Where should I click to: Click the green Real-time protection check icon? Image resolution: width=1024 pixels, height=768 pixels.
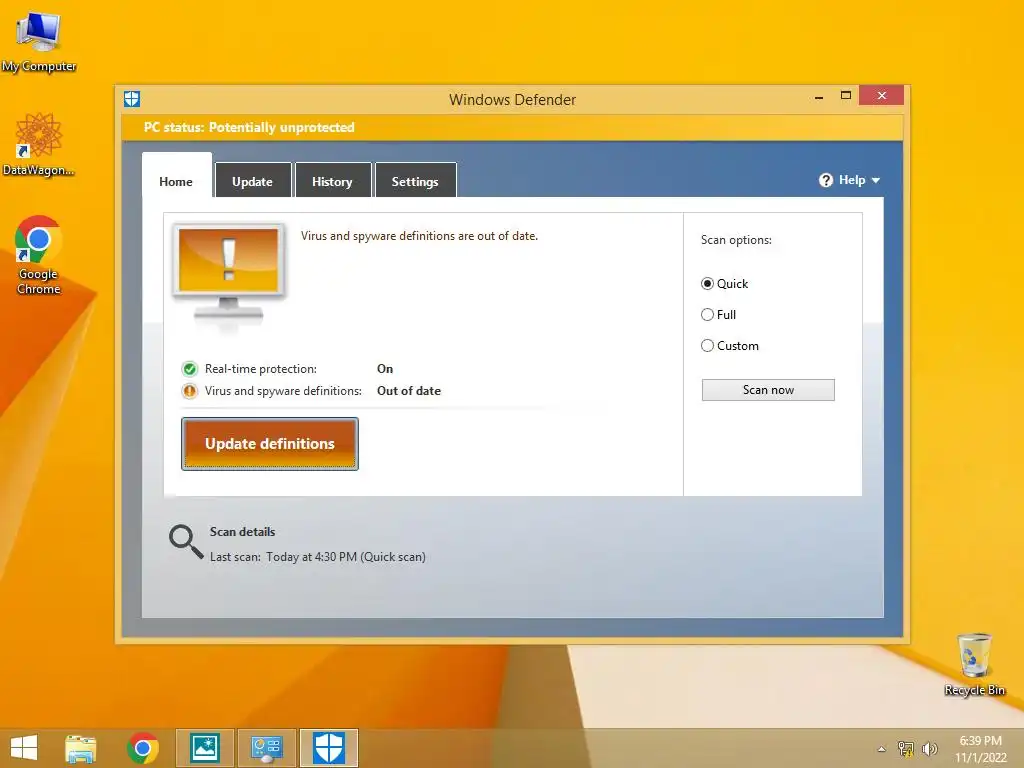tap(189, 369)
